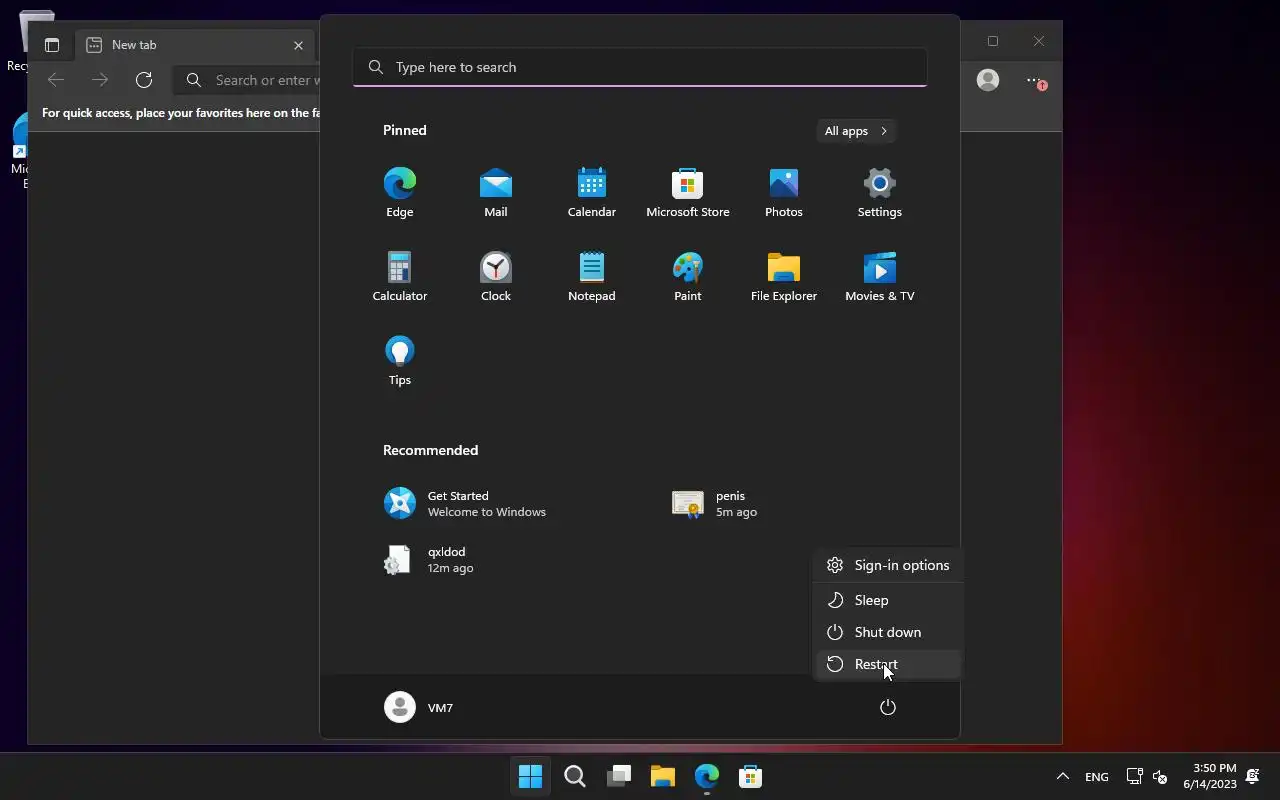Open taskbar Search magnifier
Screen dimensions: 1280x800
(574, 776)
